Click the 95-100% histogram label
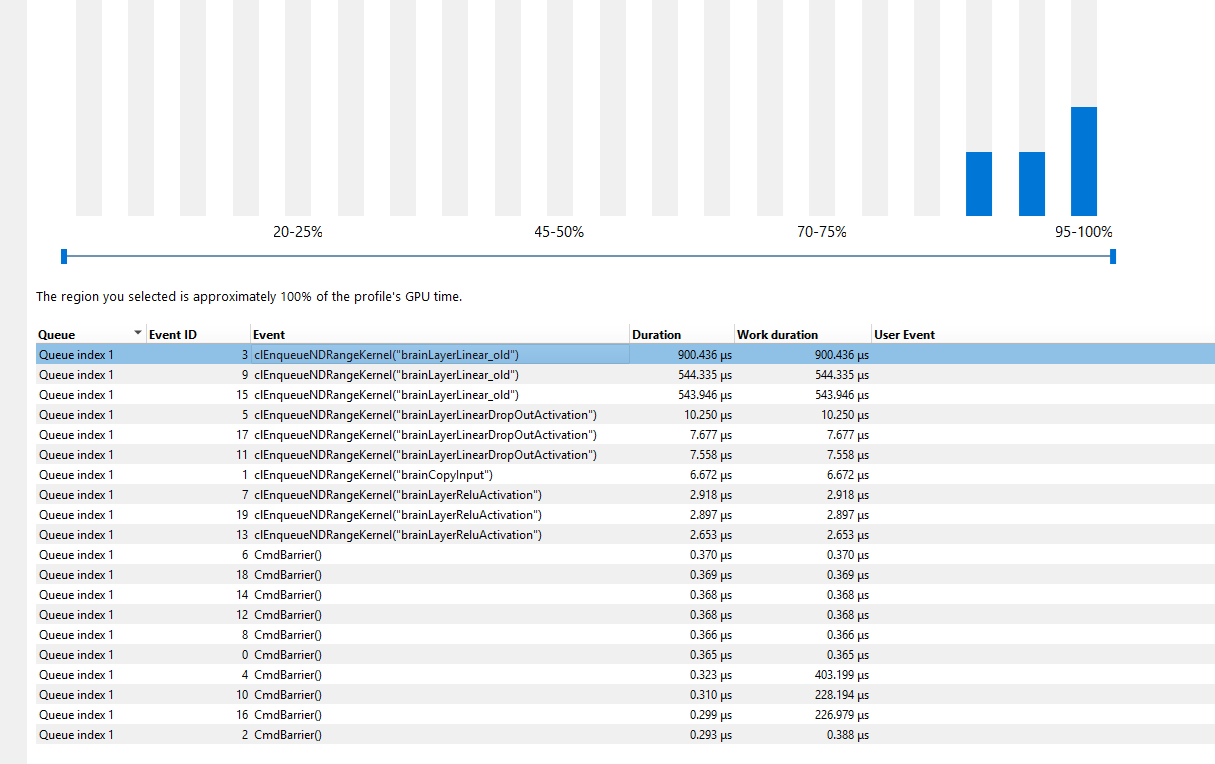Image resolution: width=1215 pixels, height=764 pixels. click(1083, 232)
